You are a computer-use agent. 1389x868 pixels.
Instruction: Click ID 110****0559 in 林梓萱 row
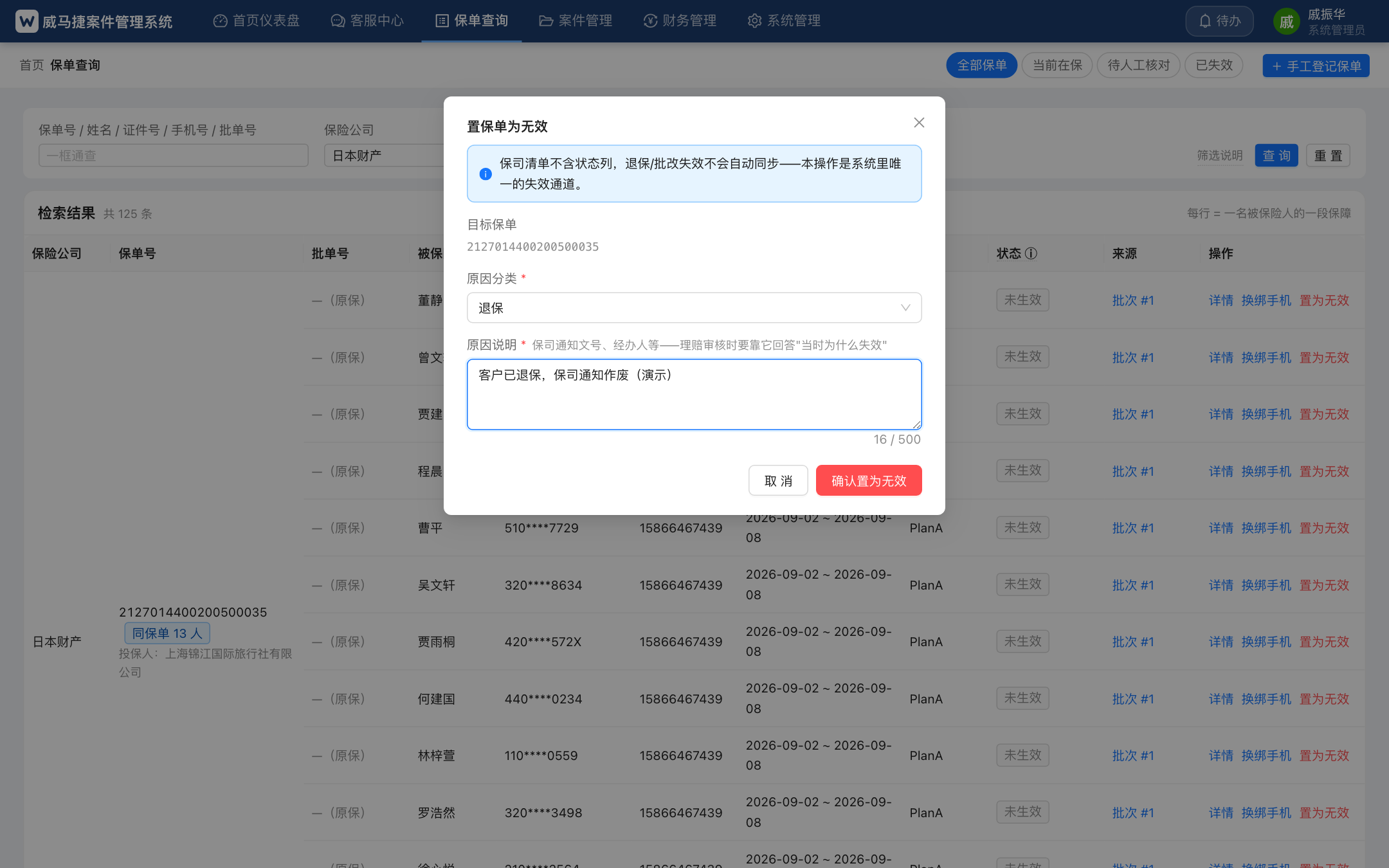pos(541,755)
